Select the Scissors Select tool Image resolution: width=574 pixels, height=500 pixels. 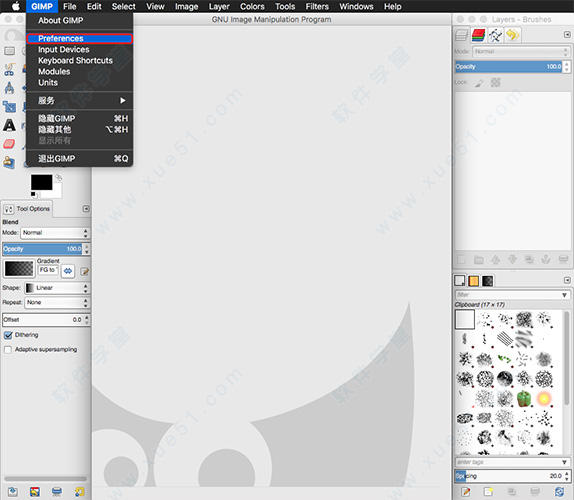tap(10, 69)
